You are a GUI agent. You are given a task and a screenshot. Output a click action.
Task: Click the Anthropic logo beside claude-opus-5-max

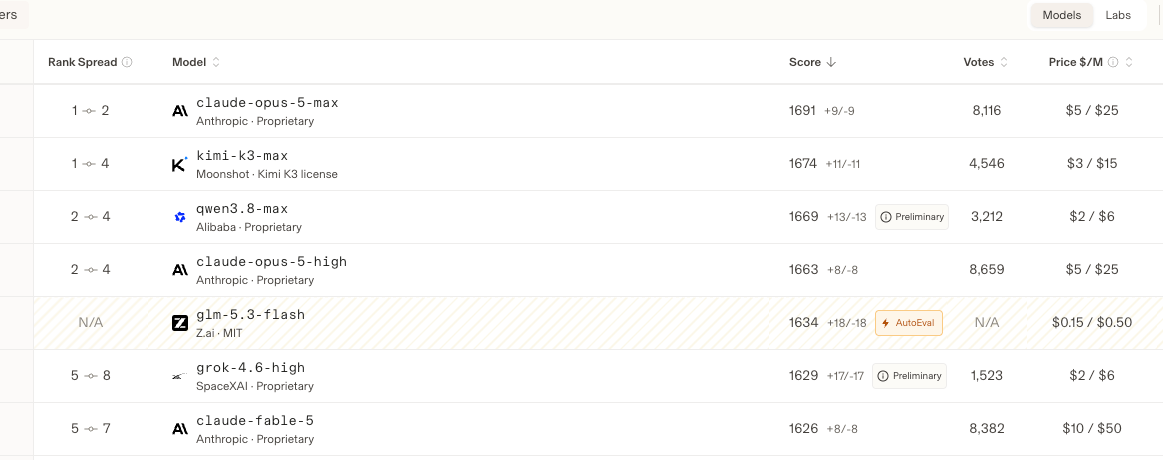pyautogui.click(x=179, y=111)
